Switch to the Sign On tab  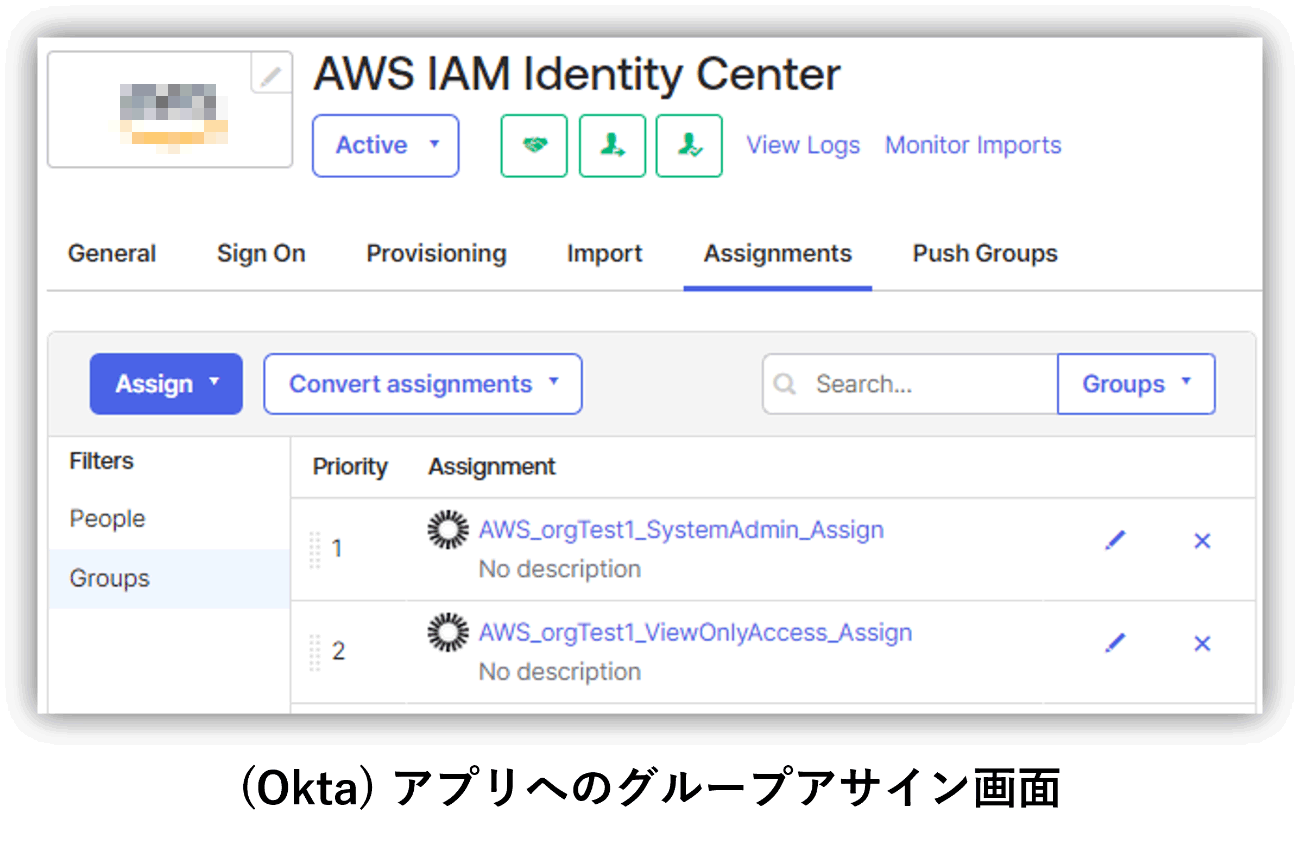(261, 254)
